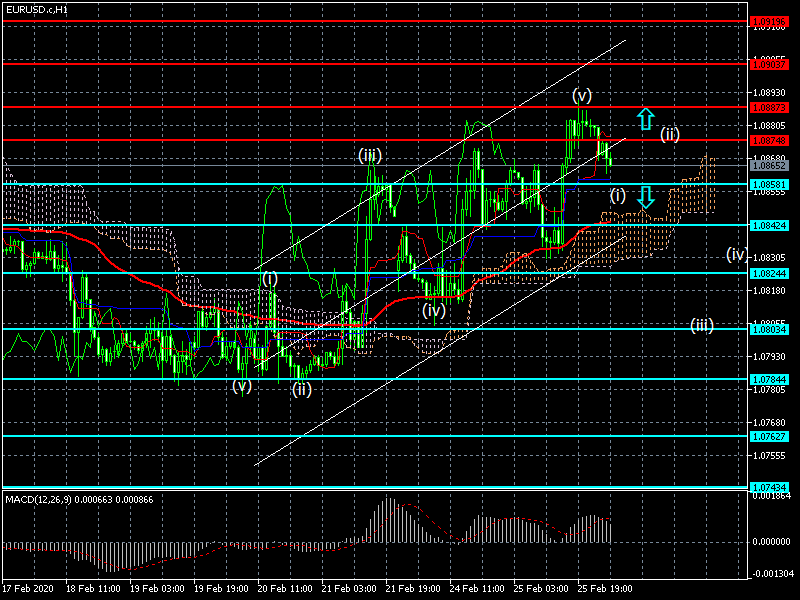The height and width of the screenshot is (600, 800).
Task: Click the 1.07680 price axis value
Action: 769,422
